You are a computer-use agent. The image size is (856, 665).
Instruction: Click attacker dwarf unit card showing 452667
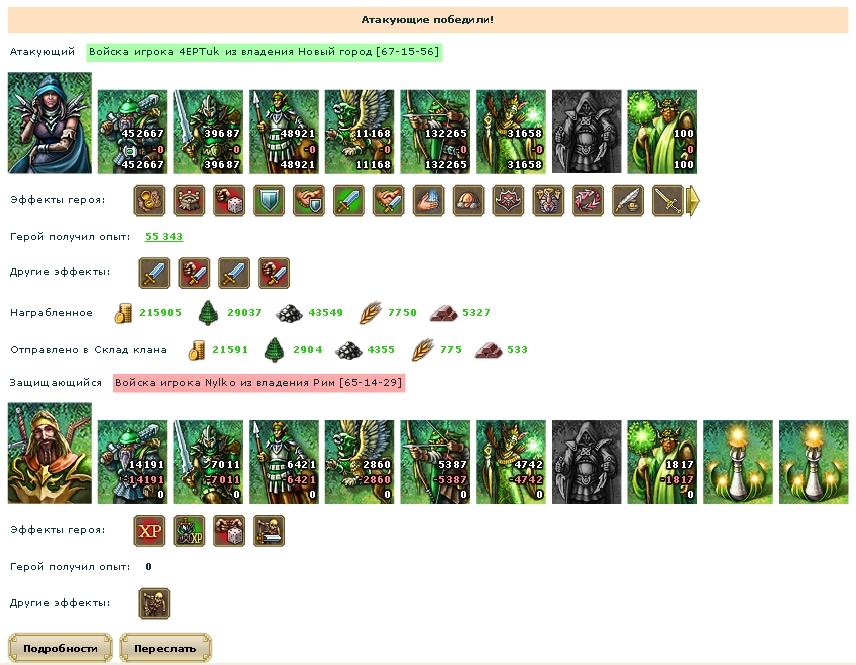(x=133, y=132)
